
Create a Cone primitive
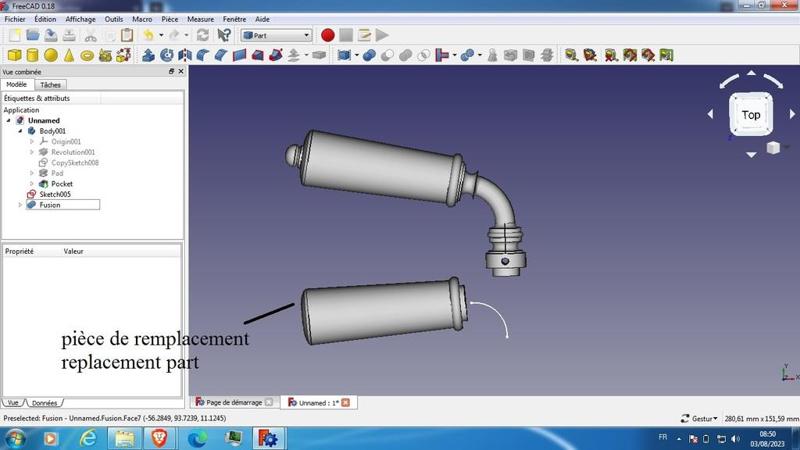click(x=69, y=55)
